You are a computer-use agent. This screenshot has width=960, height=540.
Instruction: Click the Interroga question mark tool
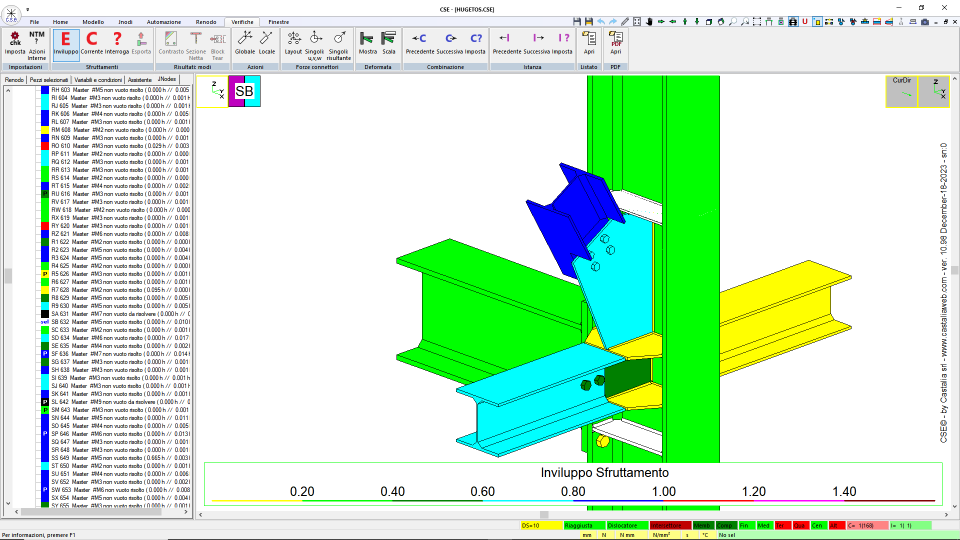point(117,43)
